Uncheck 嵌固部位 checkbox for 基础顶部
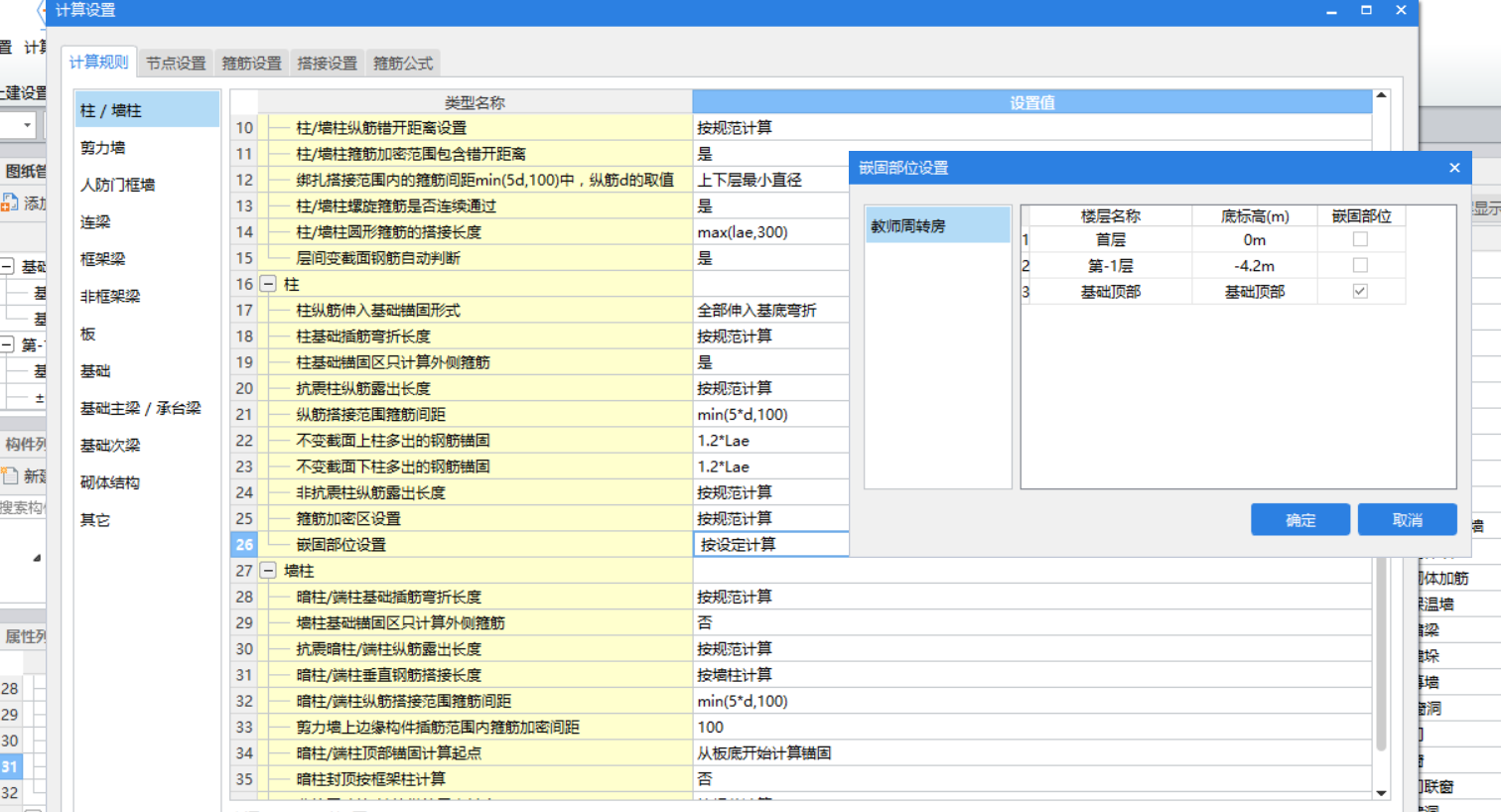1501x812 pixels. click(1360, 291)
